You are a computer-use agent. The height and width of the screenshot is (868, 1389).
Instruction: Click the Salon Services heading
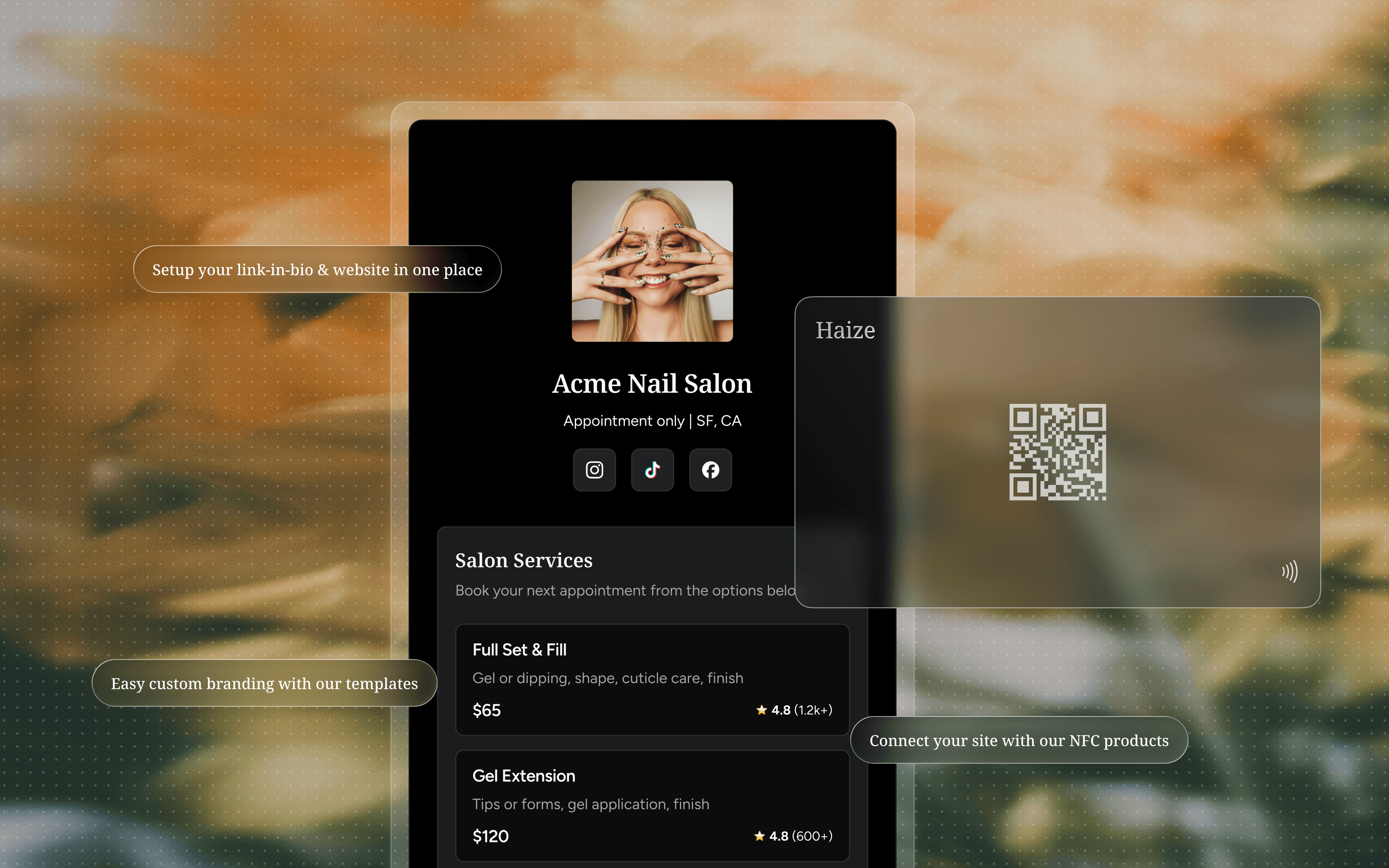pos(523,560)
